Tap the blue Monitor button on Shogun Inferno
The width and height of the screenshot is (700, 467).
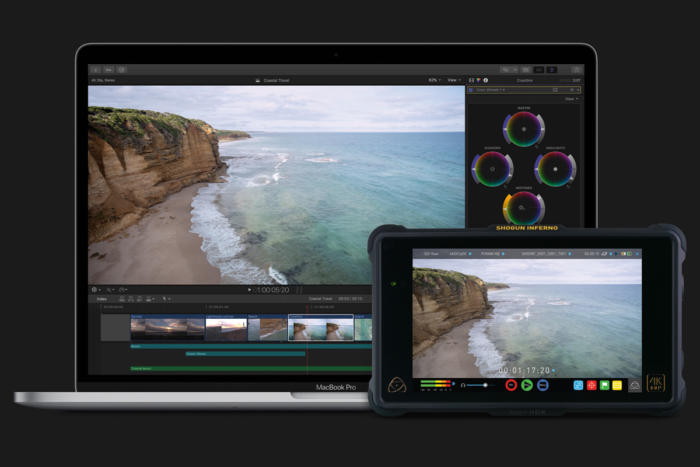[542, 385]
